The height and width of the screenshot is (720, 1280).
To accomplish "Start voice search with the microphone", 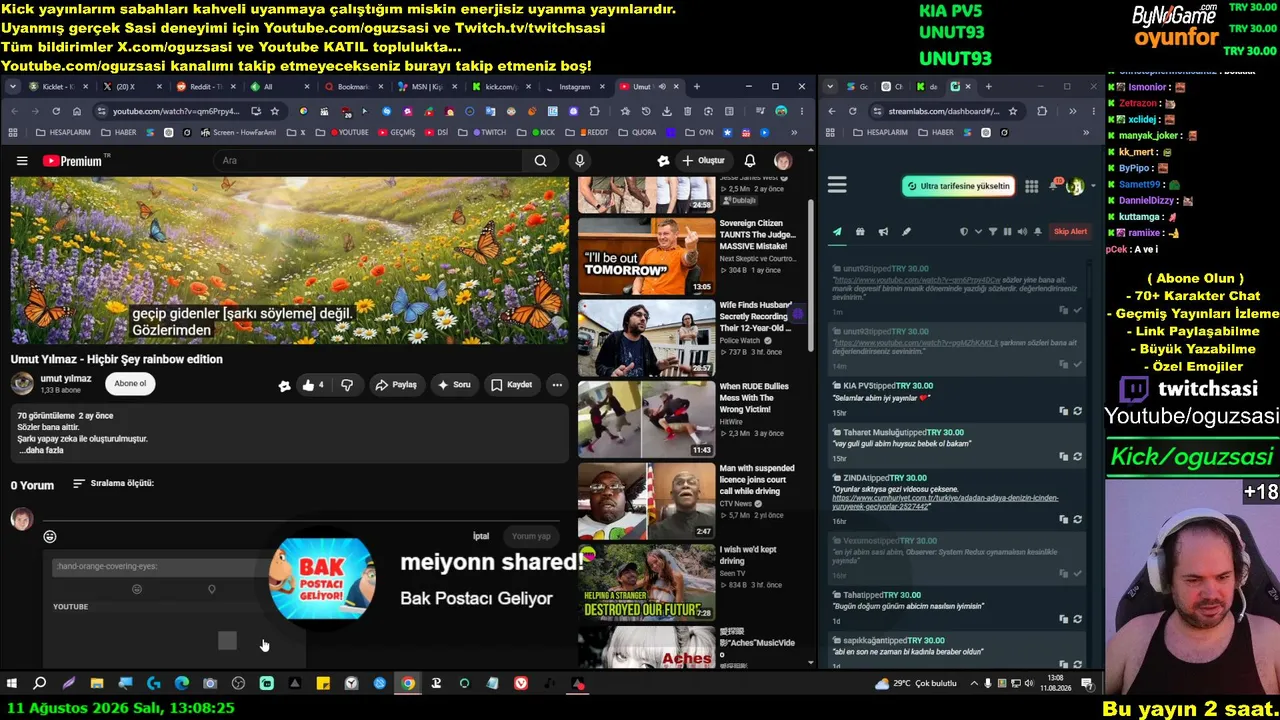I will point(580,161).
